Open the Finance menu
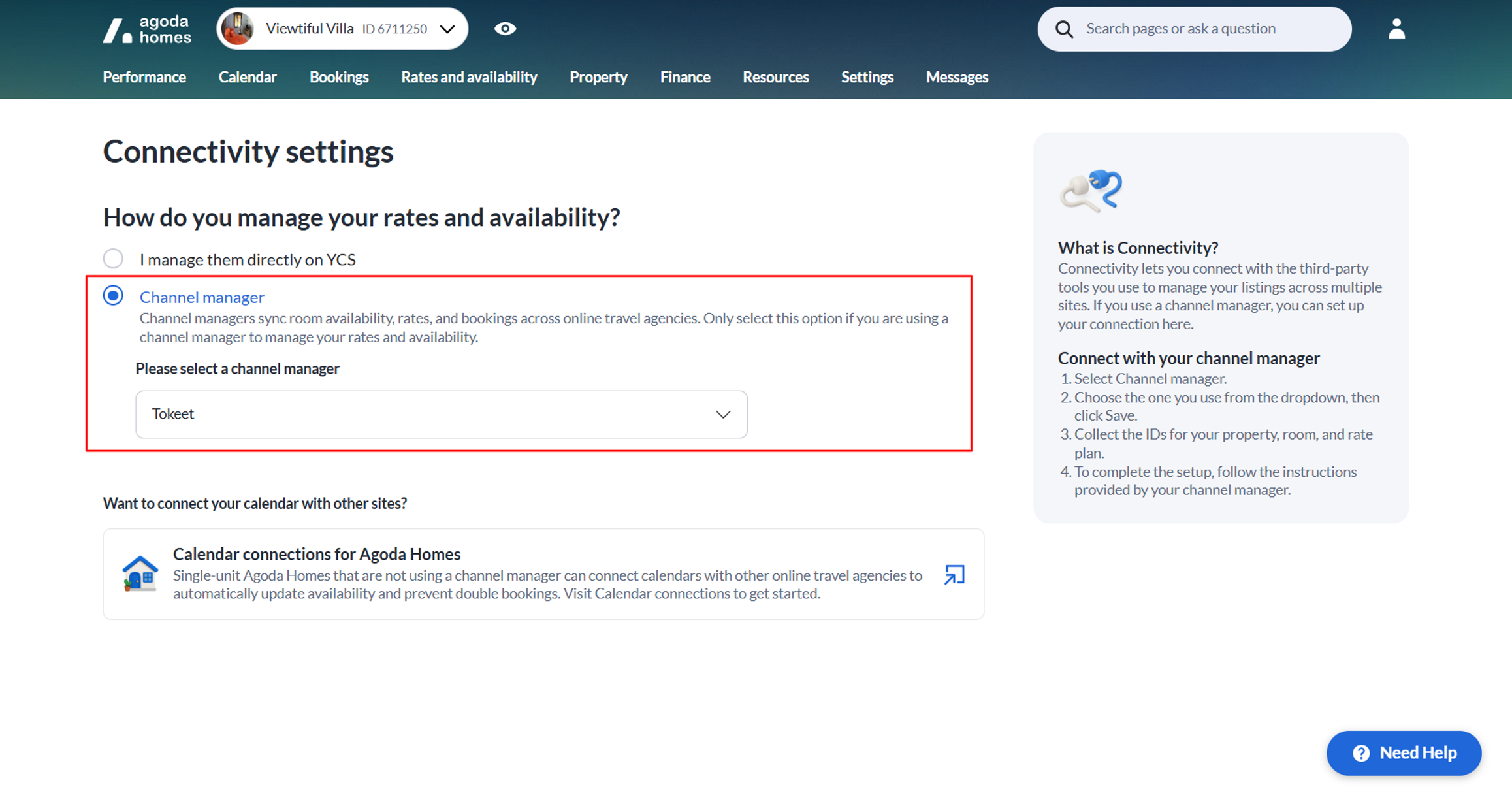The width and height of the screenshot is (1512, 806). tap(685, 77)
